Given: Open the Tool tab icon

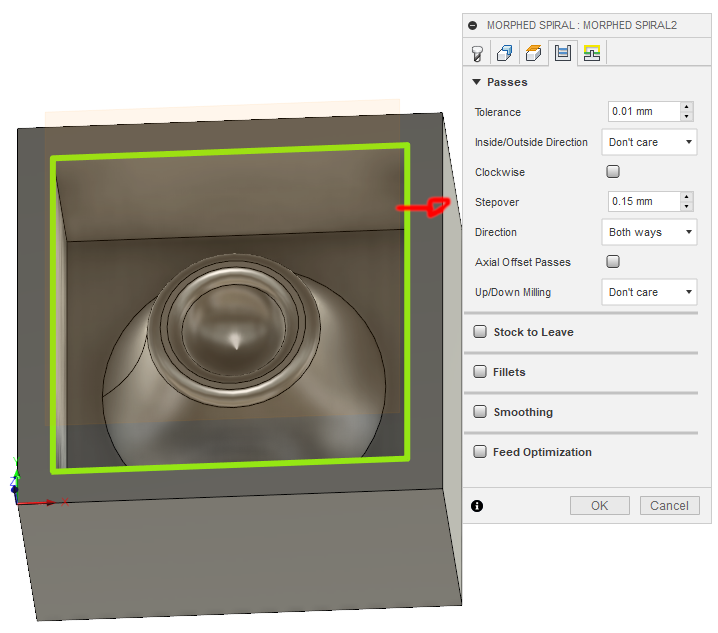Looking at the screenshot, I should tap(477, 53).
